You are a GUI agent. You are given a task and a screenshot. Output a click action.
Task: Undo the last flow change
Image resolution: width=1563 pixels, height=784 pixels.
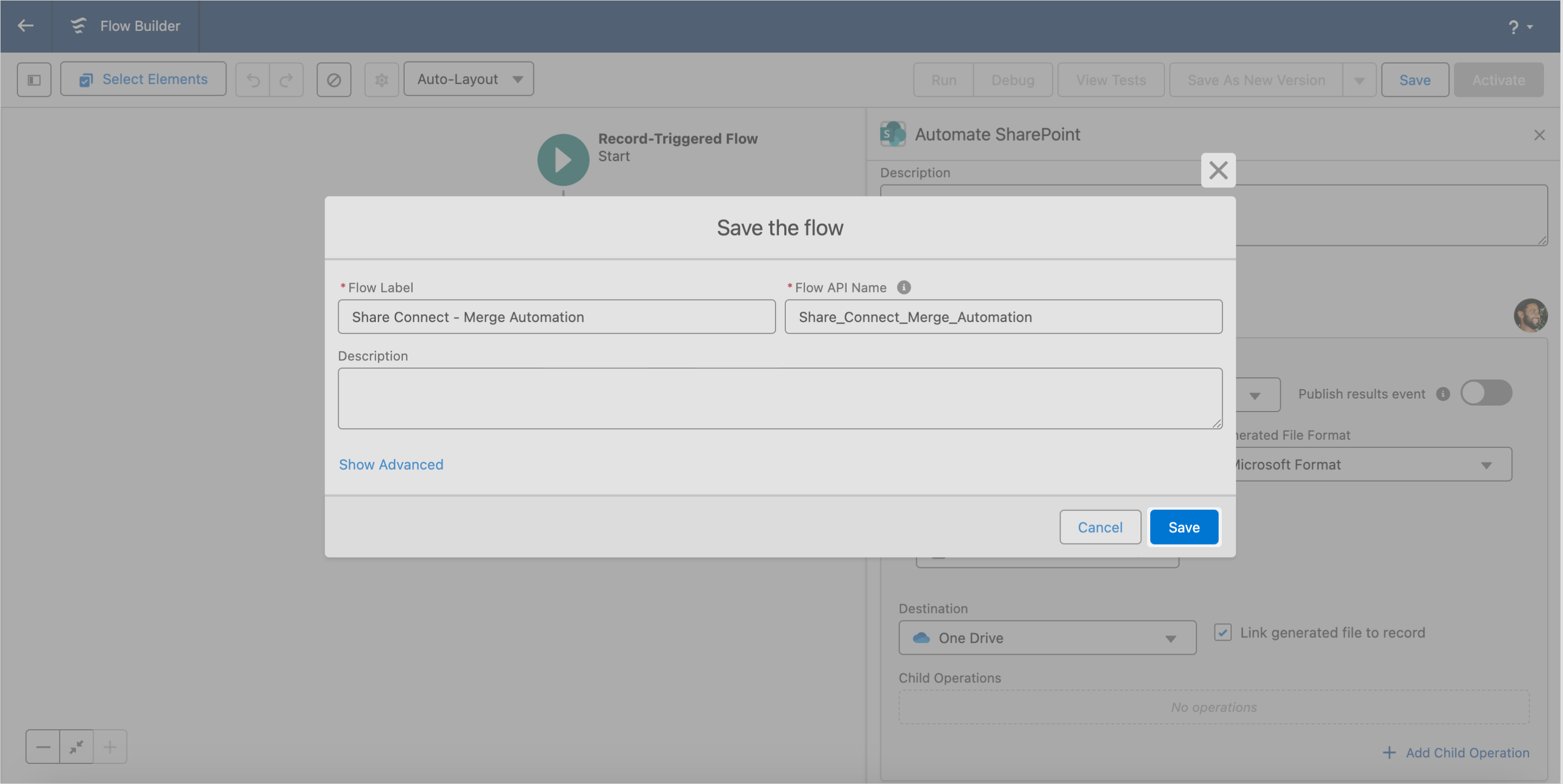pyautogui.click(x=253, y=79)
